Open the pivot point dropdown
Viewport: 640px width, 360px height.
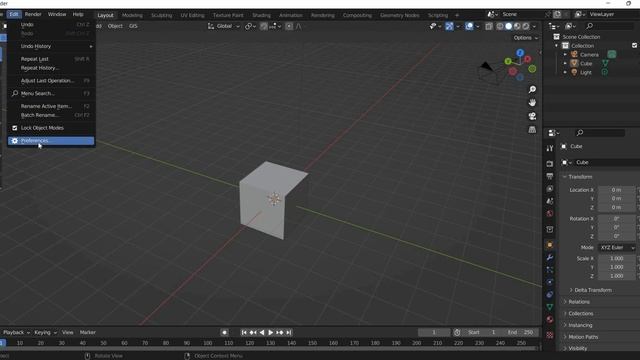click(250, 26)
